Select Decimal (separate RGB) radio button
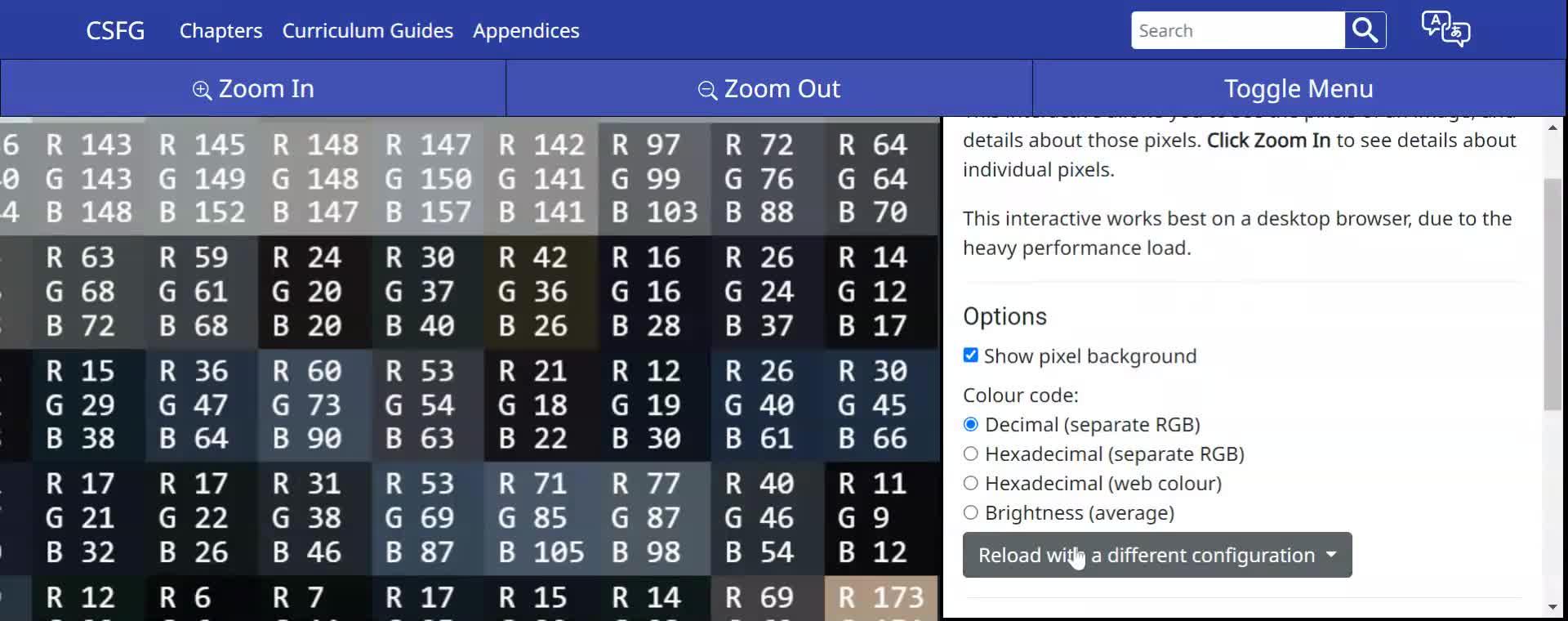The width and height of the screenshot is (1568, 621). (971, 424)
